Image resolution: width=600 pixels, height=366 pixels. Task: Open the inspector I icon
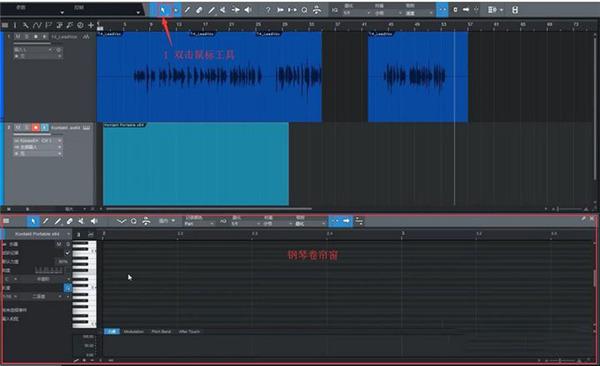[x=15, y=25]
